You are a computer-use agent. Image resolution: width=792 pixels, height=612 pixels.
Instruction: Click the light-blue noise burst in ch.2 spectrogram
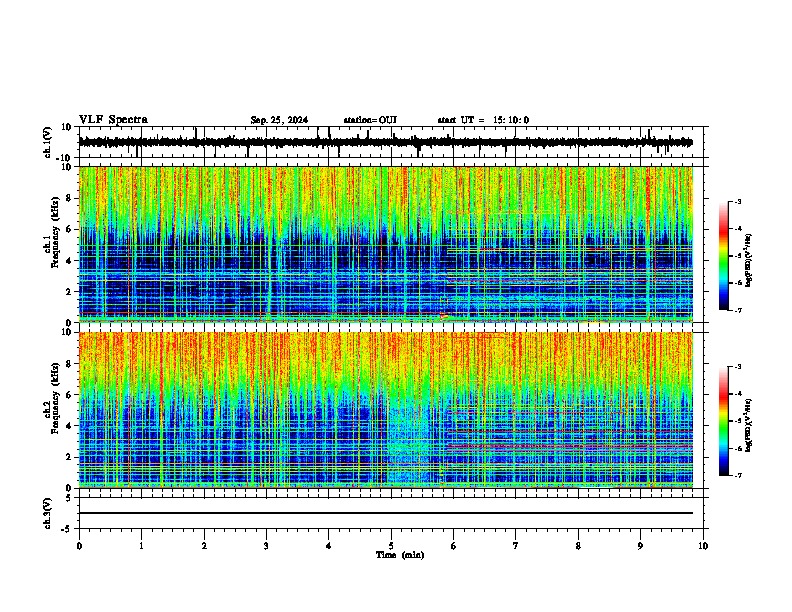point(410,439)
